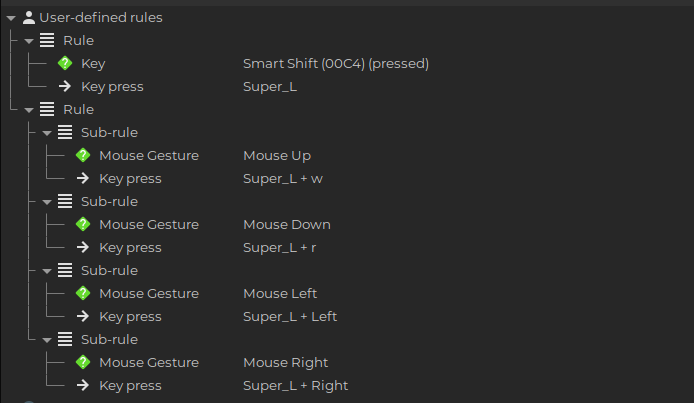Select the Super_L + w key press value

282,179
